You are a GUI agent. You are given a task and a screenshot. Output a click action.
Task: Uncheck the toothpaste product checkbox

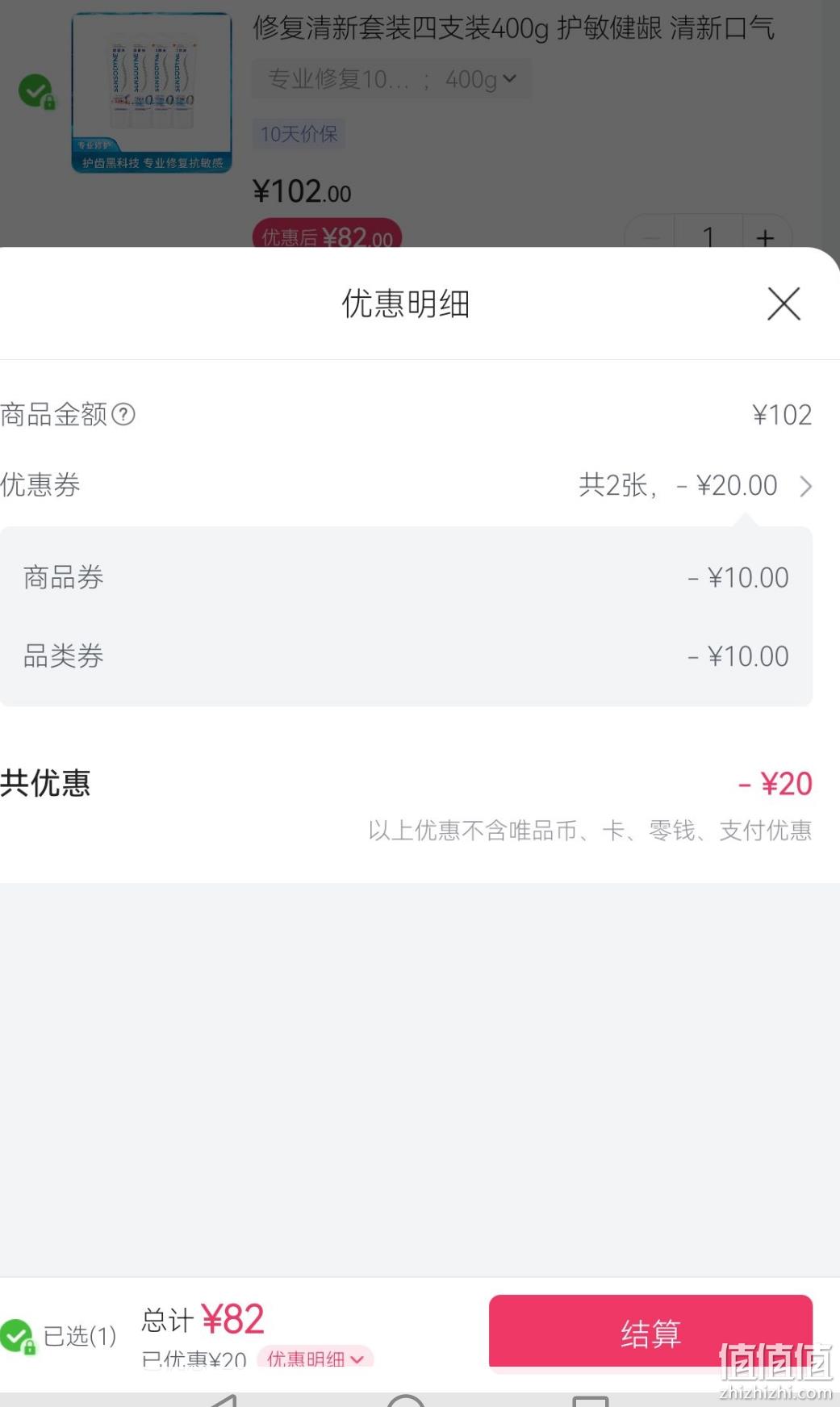point(36,91)
